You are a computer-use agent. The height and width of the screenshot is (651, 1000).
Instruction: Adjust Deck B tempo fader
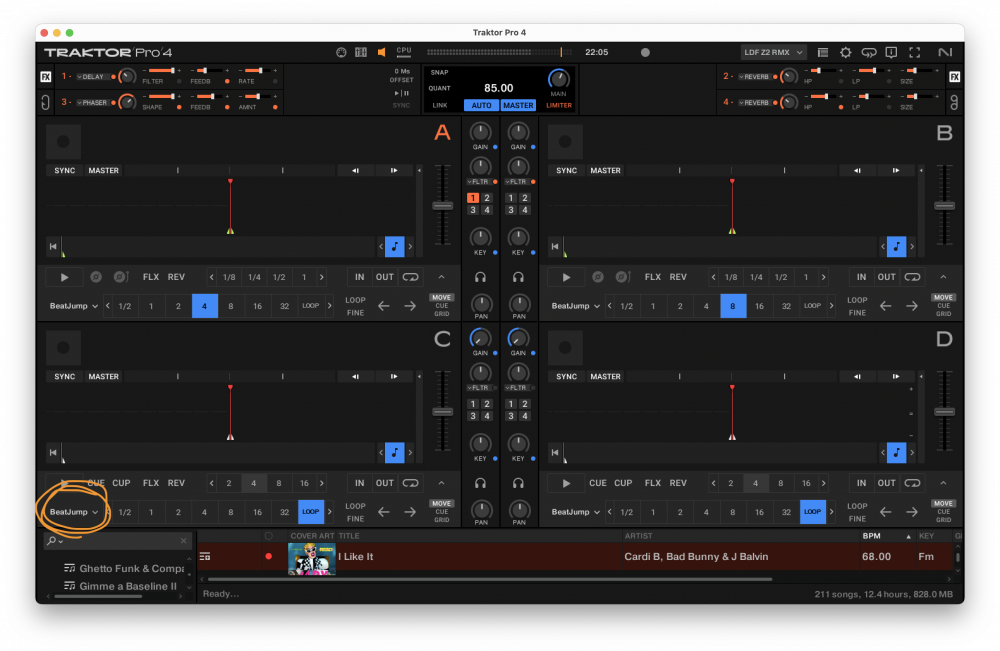pyautogui.click(x=944, y=205)
